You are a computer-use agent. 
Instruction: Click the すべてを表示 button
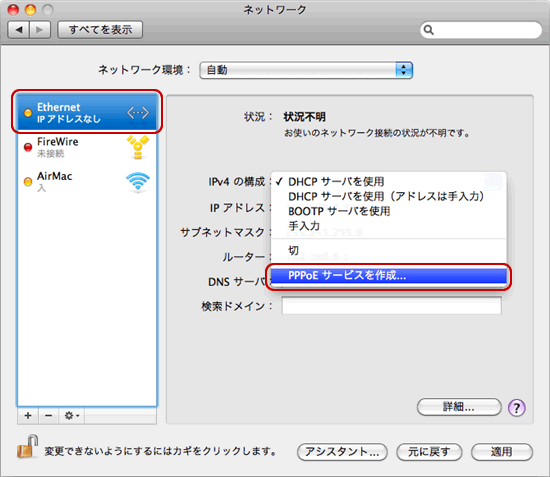coord(100,30)
